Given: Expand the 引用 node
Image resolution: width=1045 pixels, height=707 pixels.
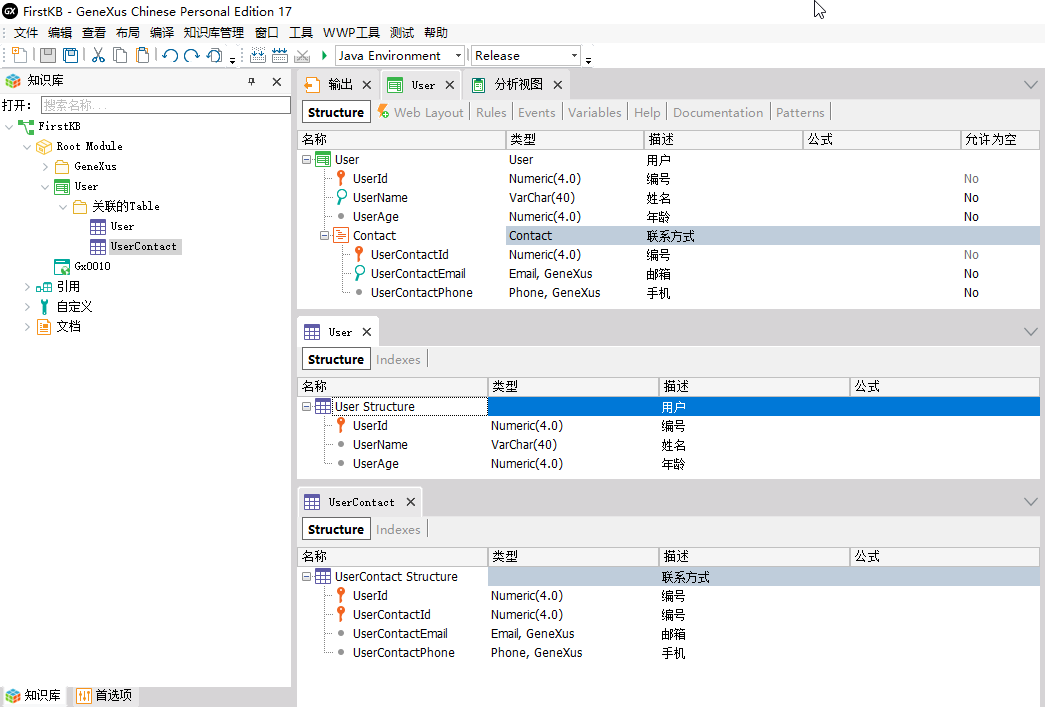Looking at the screenshot, I should point(27,287).
